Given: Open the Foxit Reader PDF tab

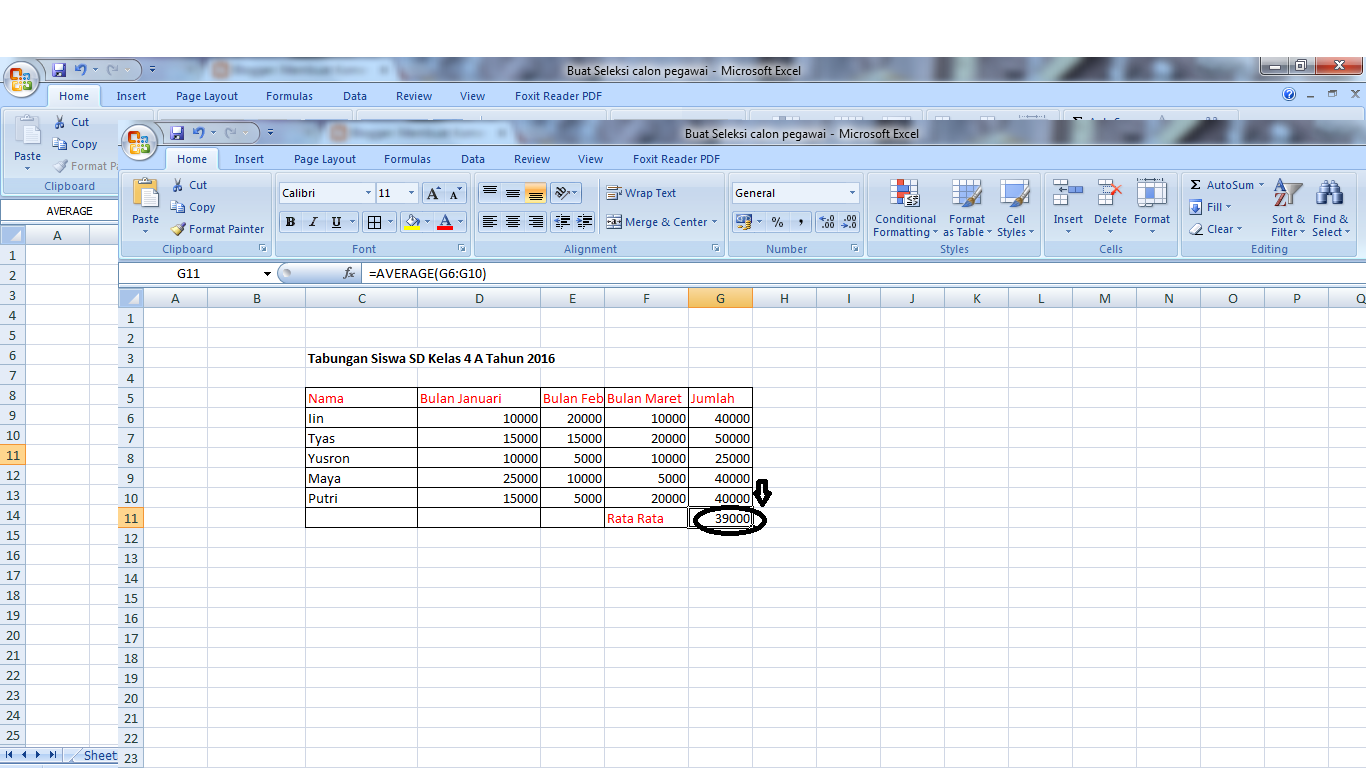Looking at the screenshot, I should (675, 158).
